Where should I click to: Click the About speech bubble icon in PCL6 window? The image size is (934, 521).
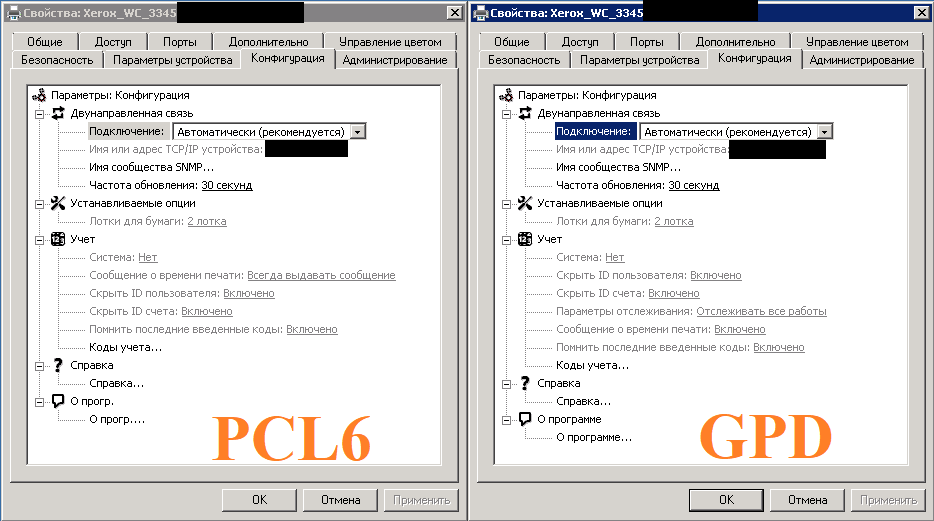[58, 401]
